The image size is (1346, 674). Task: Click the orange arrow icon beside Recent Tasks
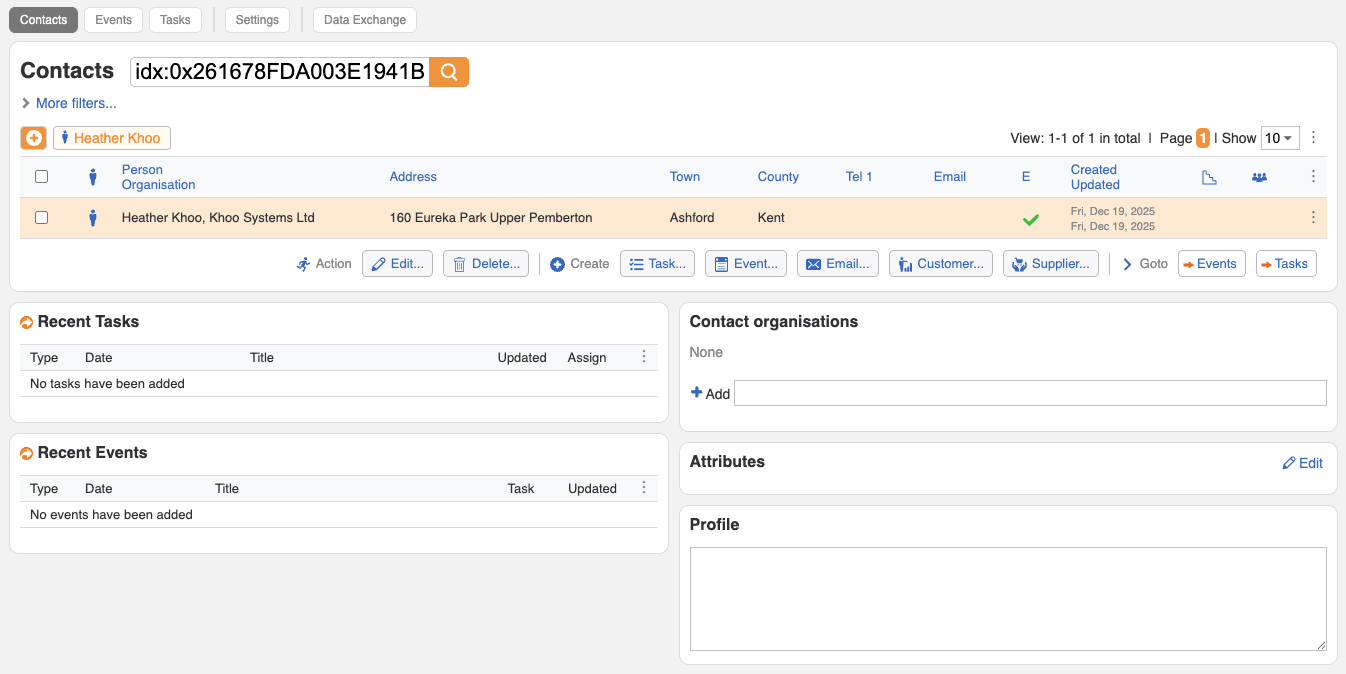27,322
